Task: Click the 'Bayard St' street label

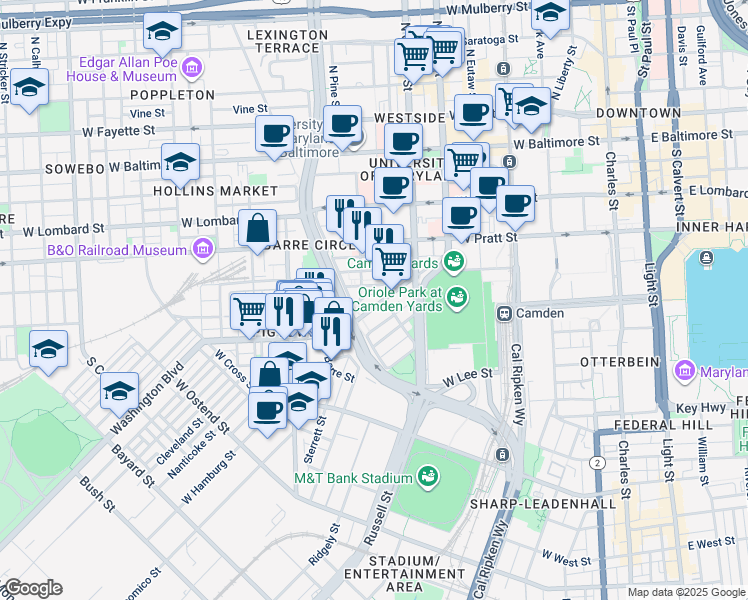Action: coord(133,466)
